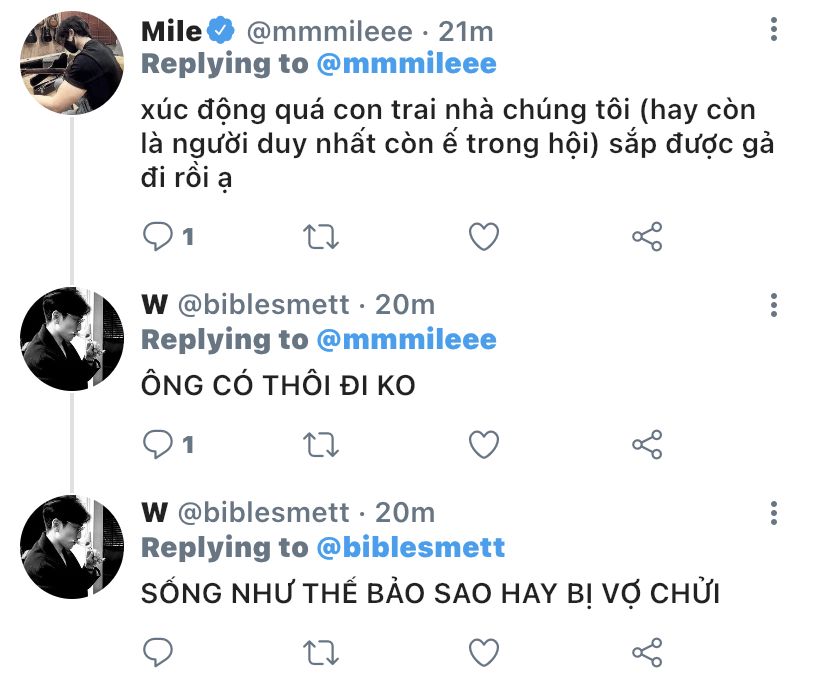Reply to Mile's tweet about con trai
828x684 pixels.
pyautogui.click(x=158, y=236)
